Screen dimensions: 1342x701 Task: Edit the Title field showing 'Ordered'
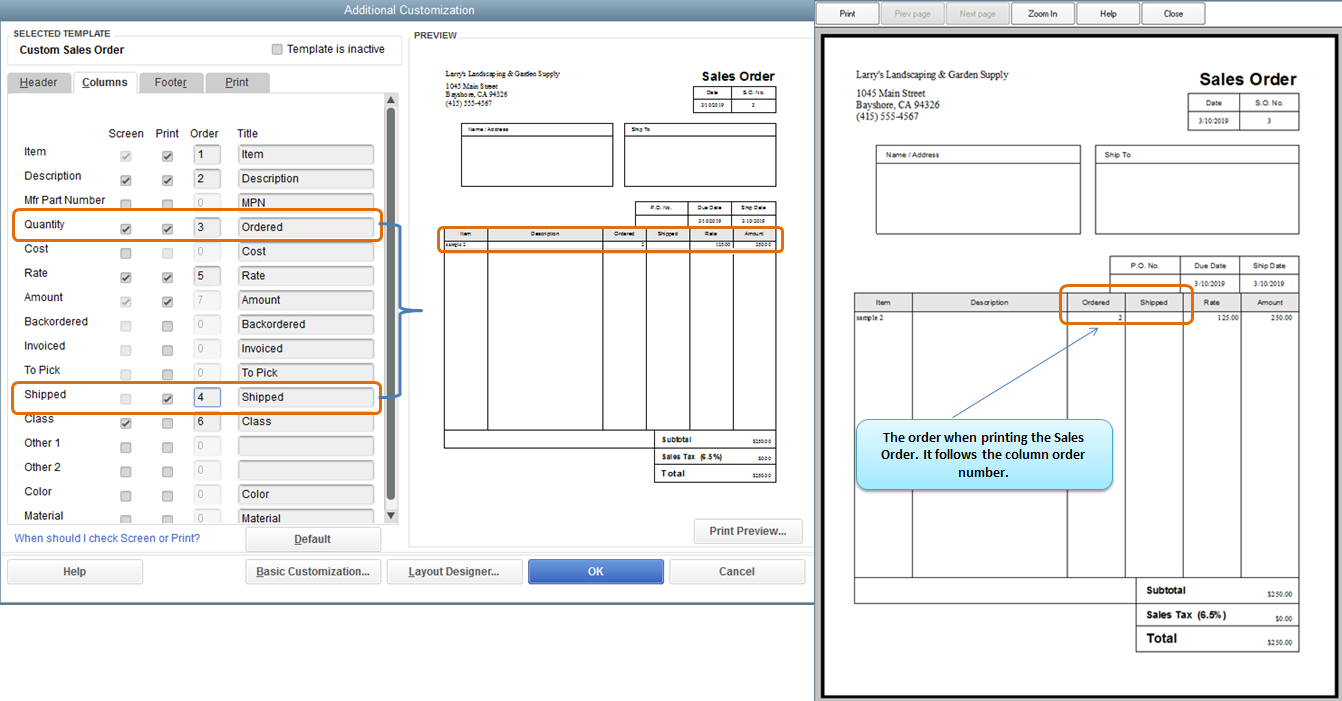[305, 227]
